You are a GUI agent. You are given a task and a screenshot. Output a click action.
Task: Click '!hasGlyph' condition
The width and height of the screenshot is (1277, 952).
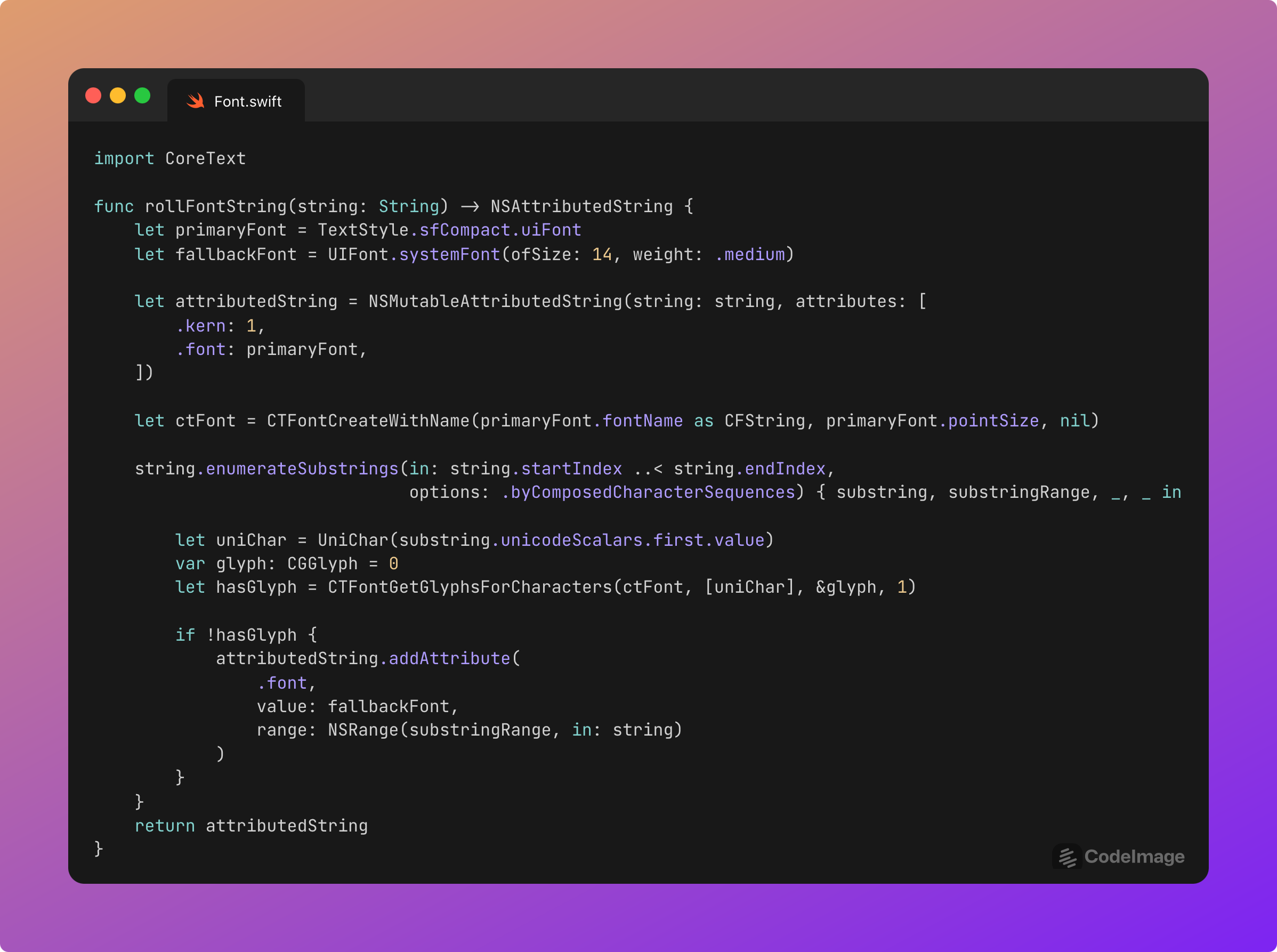point(251,635)
